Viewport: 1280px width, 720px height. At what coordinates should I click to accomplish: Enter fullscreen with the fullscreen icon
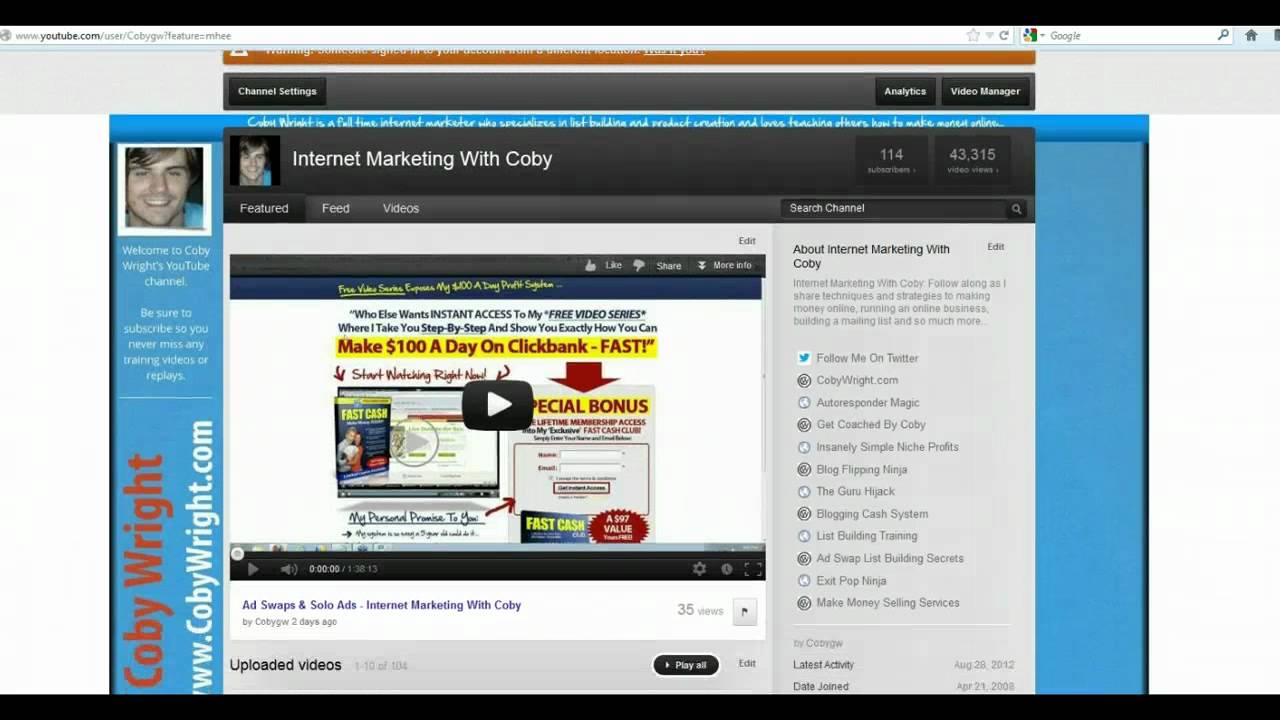(753, 569)
